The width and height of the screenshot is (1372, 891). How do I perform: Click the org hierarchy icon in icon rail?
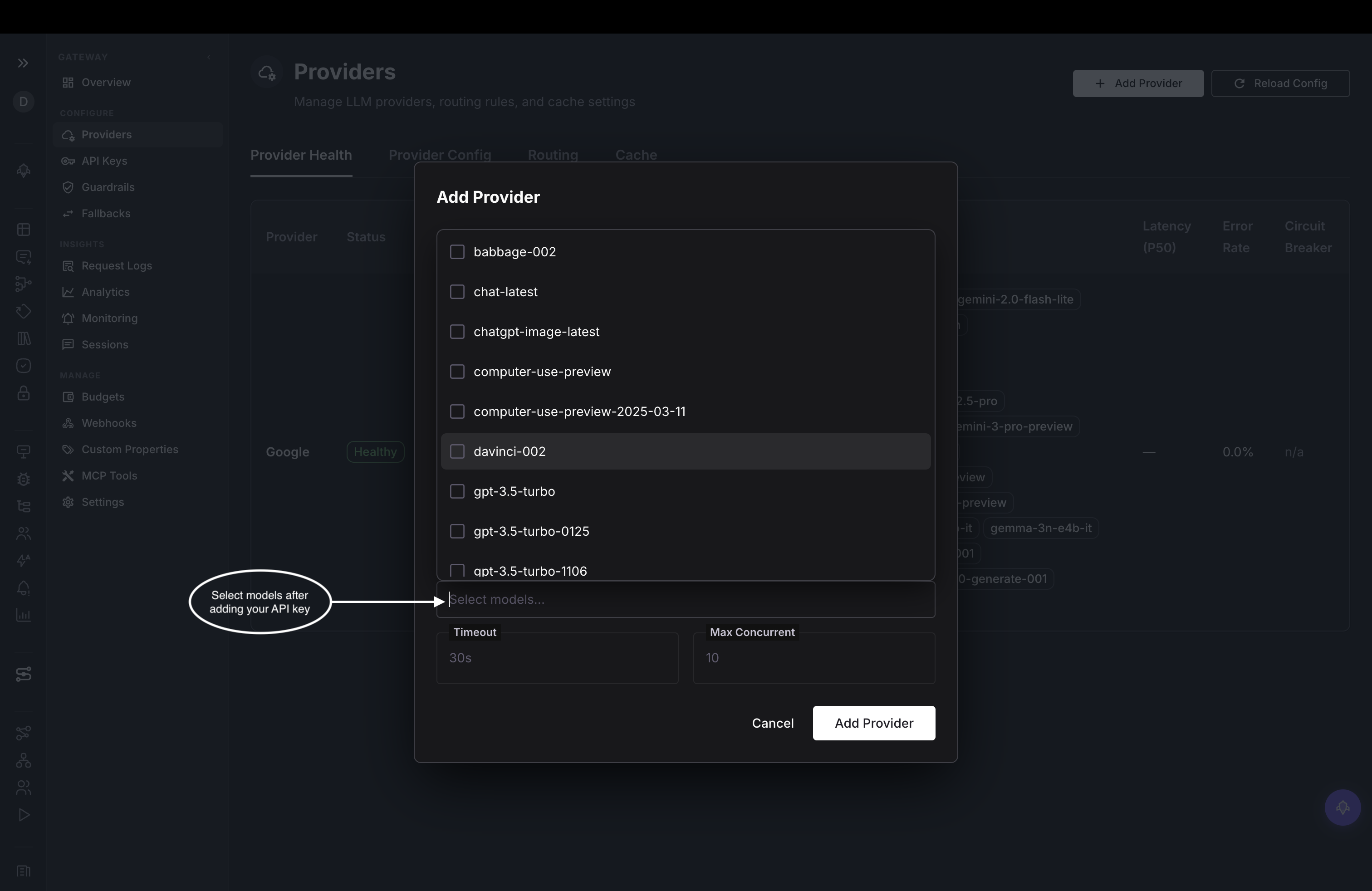23,761
